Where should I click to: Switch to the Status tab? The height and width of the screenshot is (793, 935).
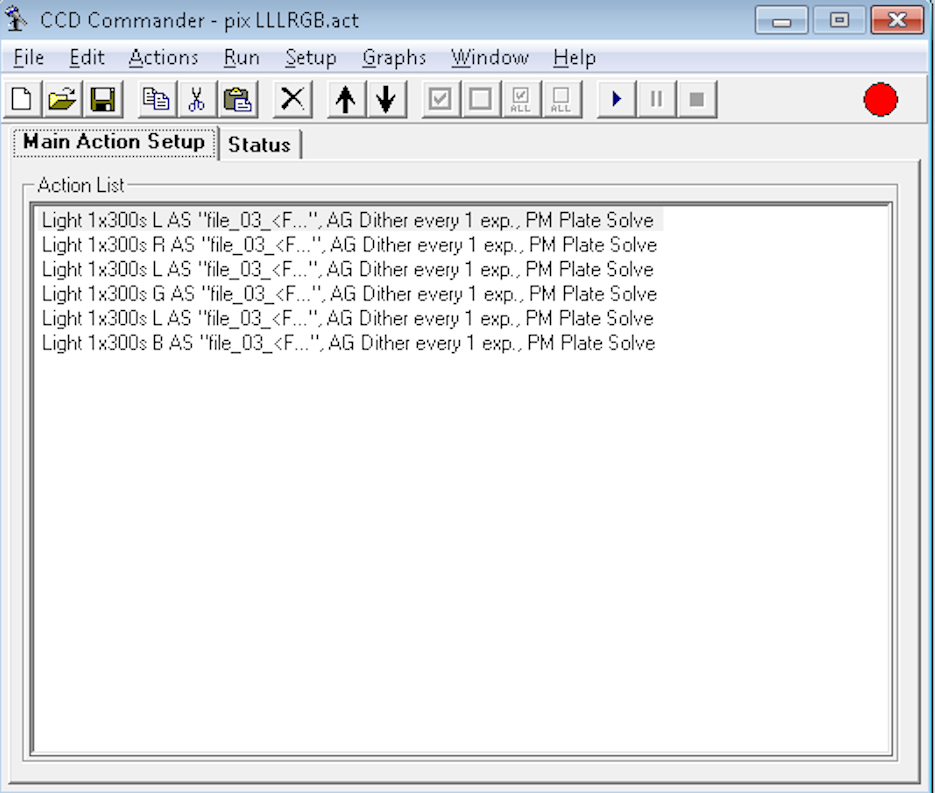point(259,144)
